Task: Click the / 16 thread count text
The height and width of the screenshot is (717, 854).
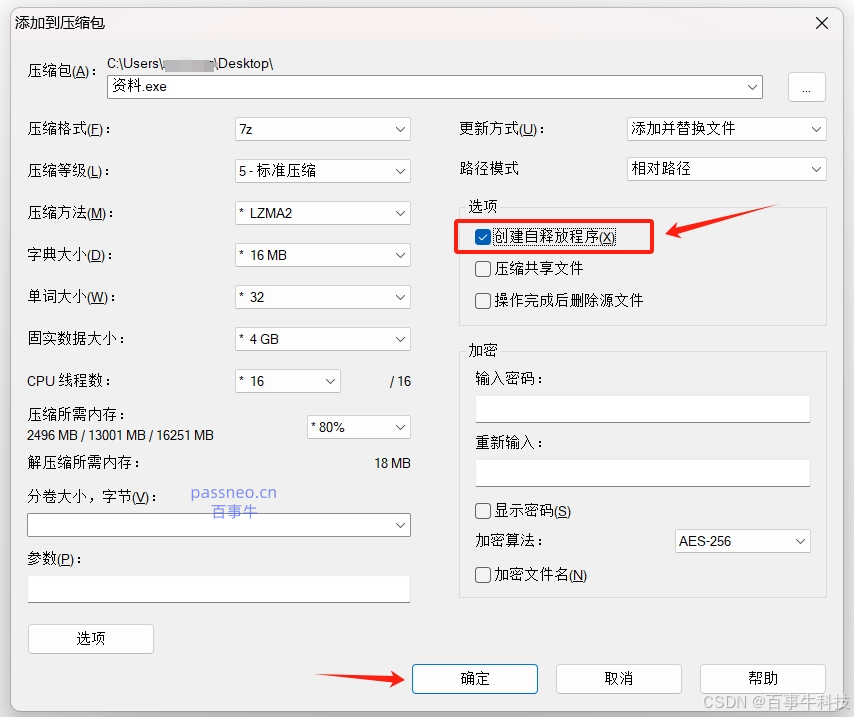Action: click(400, 381)
